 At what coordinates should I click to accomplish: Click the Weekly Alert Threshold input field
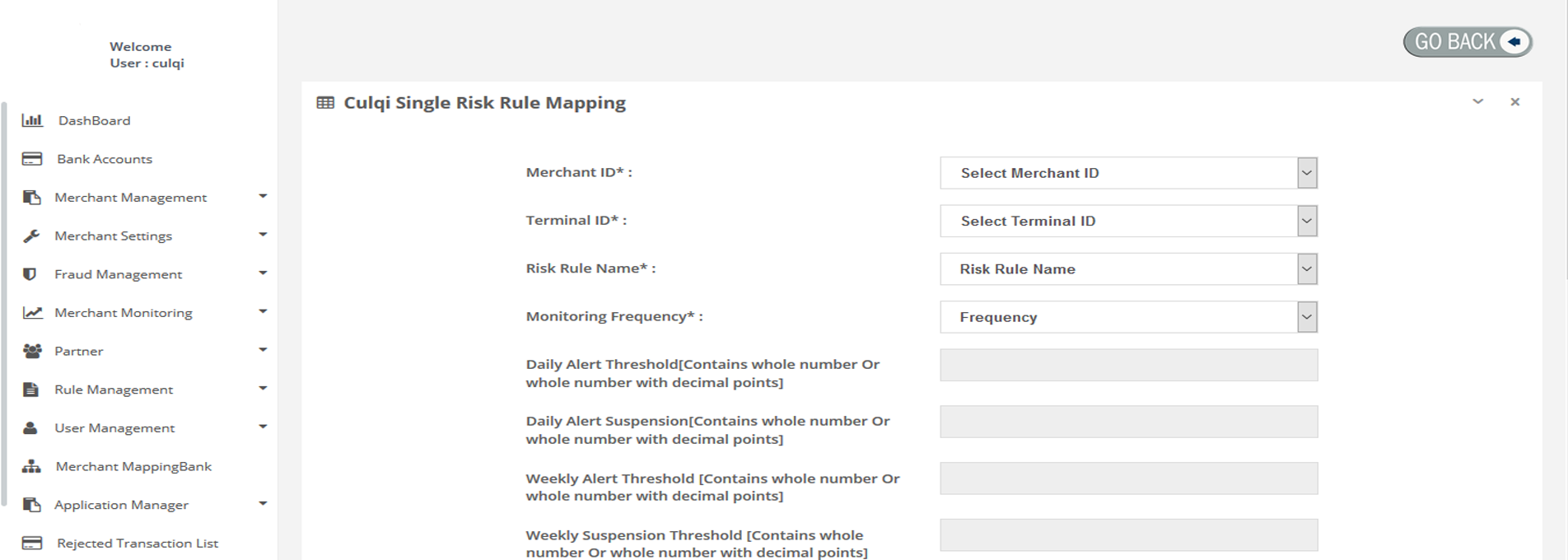point(1127,478)
